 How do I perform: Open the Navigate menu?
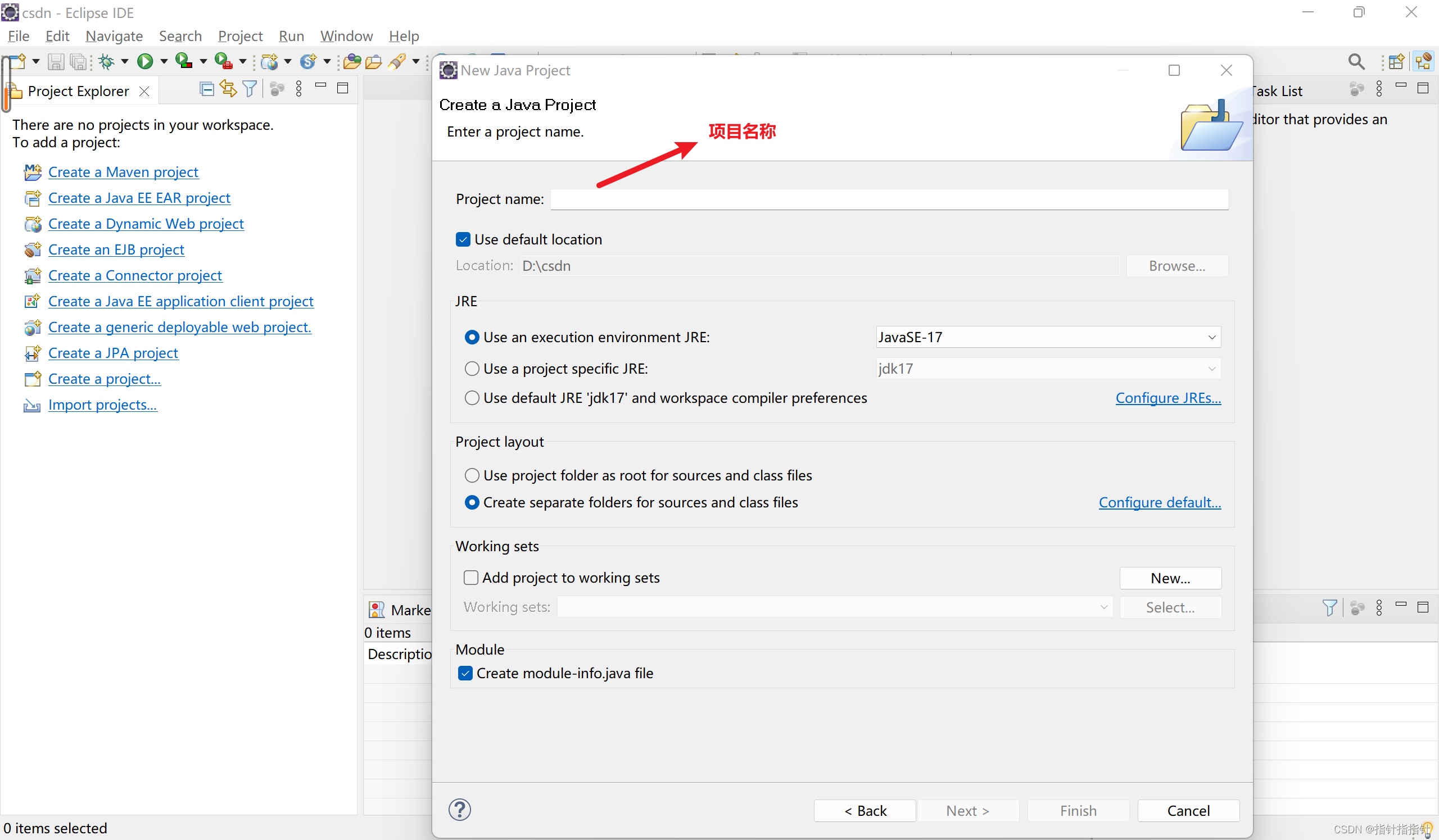(x=114, y=36)
